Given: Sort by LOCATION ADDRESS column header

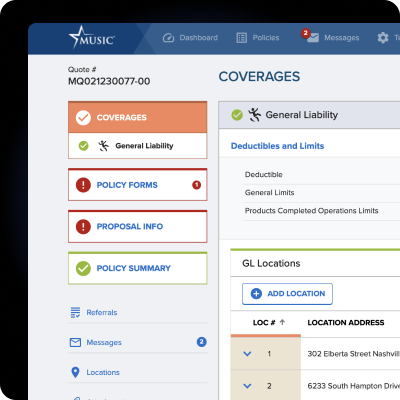Looking at the screenshot, I should tap(346, 322).
